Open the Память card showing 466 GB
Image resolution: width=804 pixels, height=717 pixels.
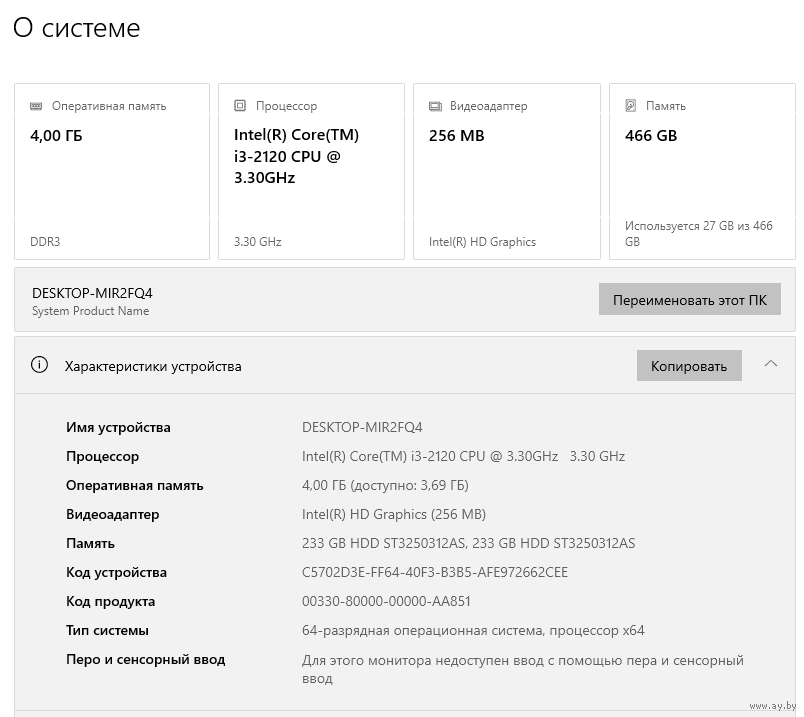(702, 172)
